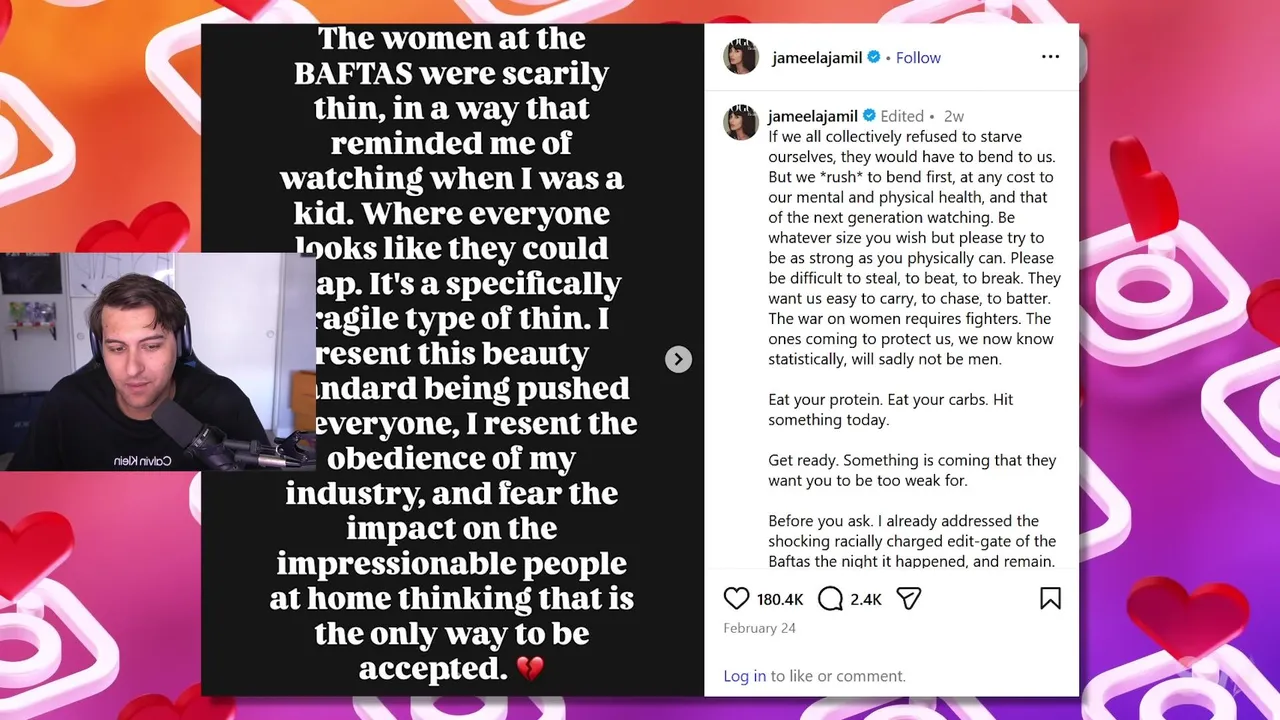Screen dimensions: 1280x720
Task: Share the post via paper-plane icon
Action: pos(908,599)
